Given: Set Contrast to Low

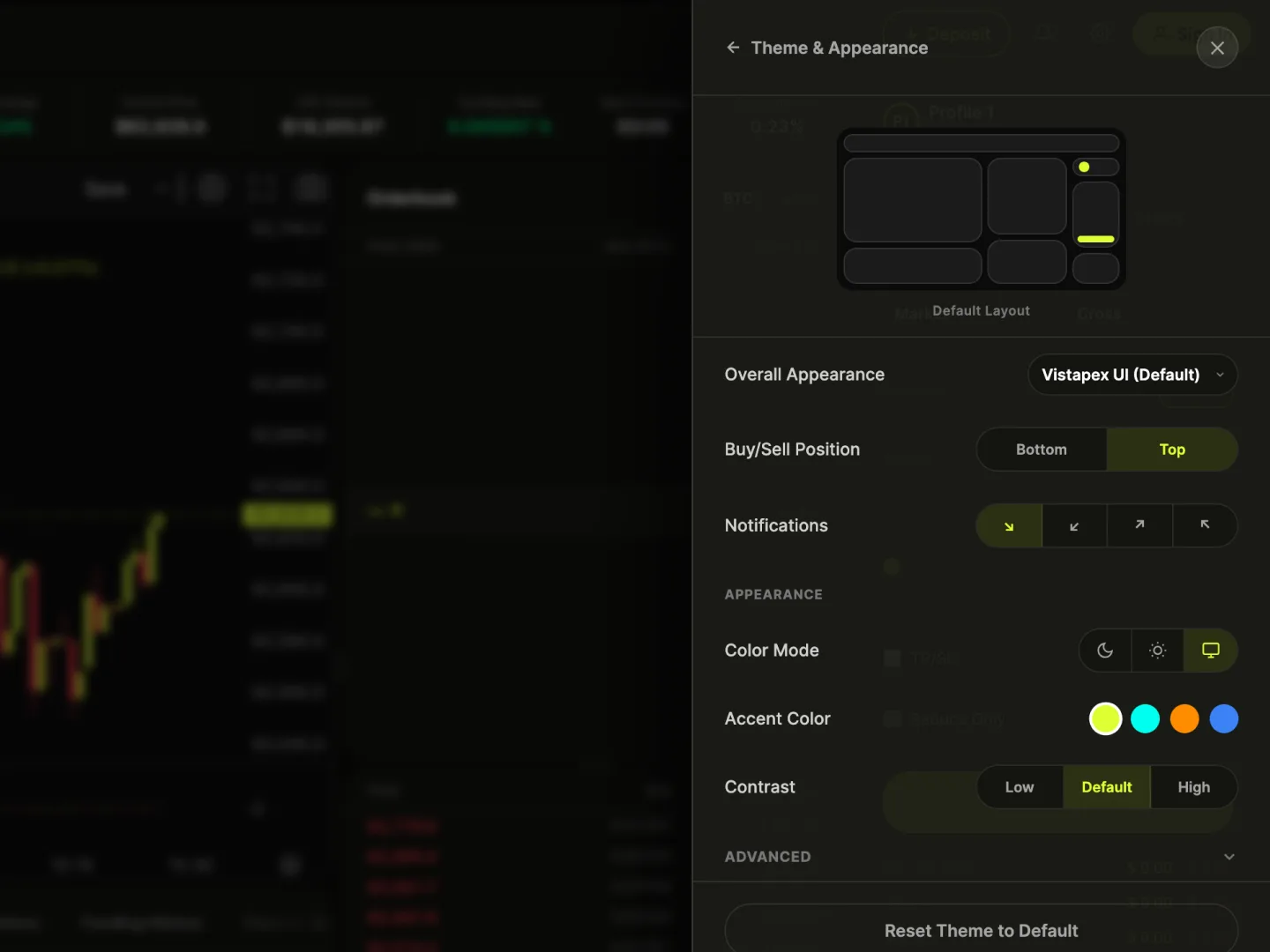Looking at the screenshot, I should point(1020,787).
